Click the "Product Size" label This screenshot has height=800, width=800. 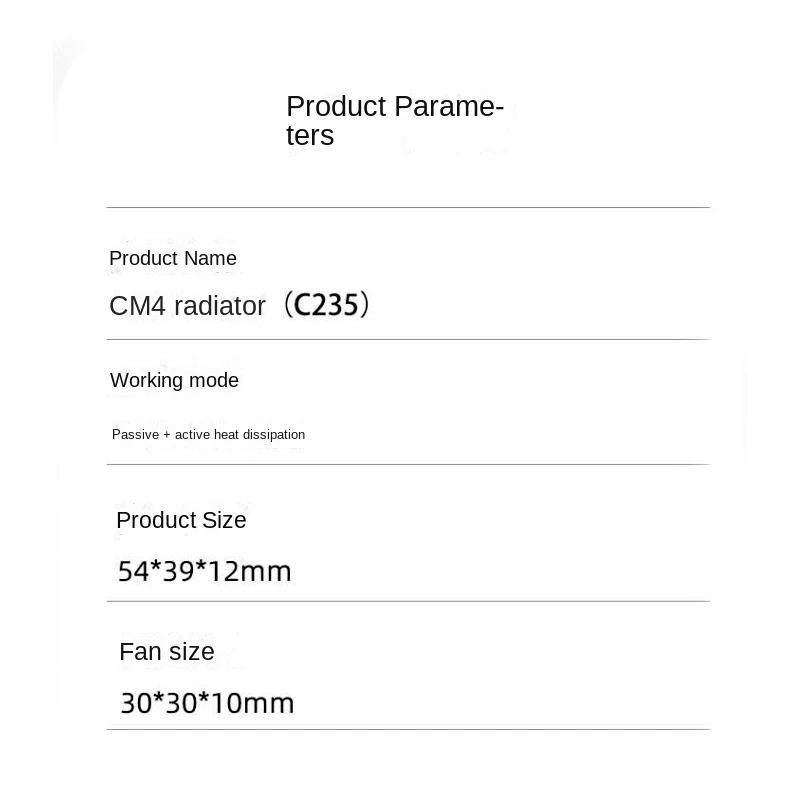[181, 520]
